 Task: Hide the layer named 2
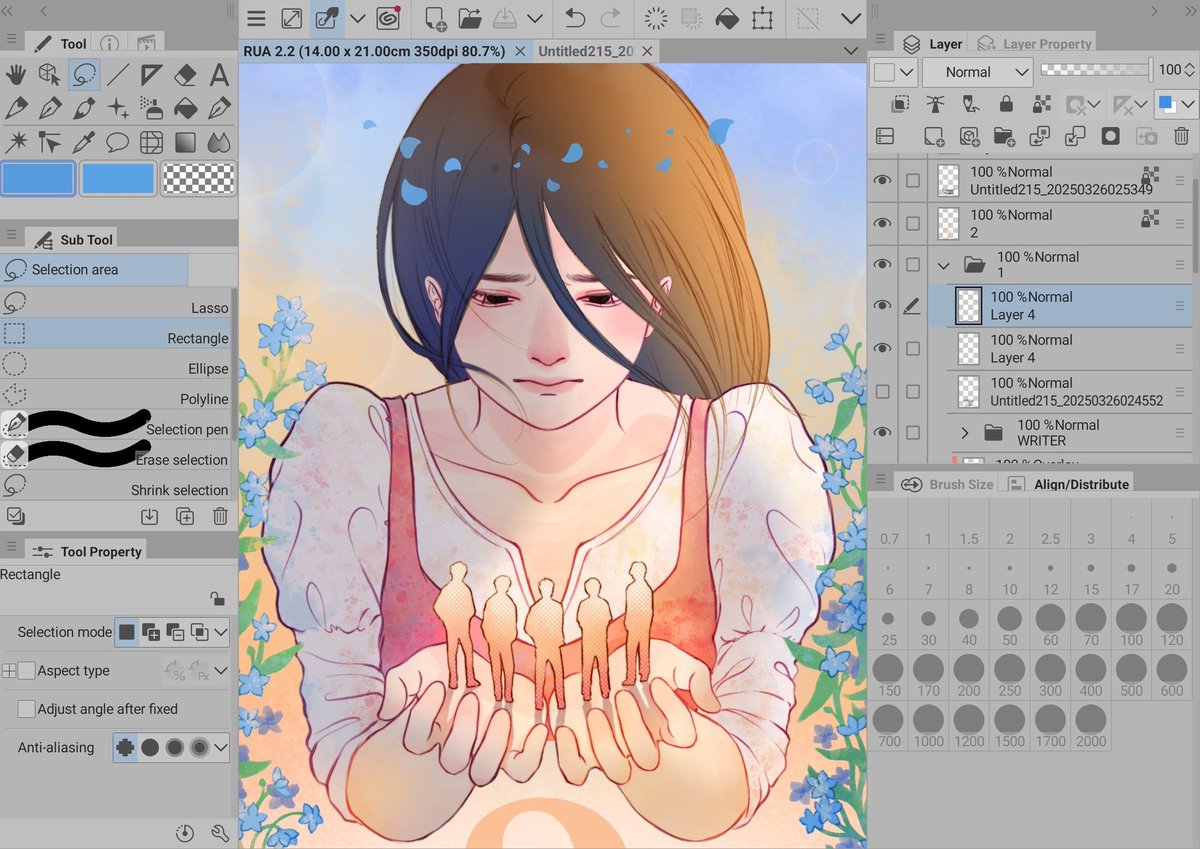882,224
